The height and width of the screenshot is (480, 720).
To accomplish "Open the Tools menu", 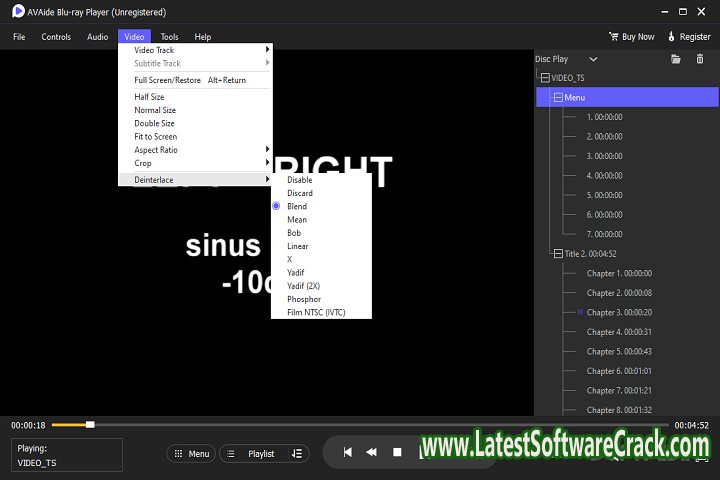I will point(169,37).
